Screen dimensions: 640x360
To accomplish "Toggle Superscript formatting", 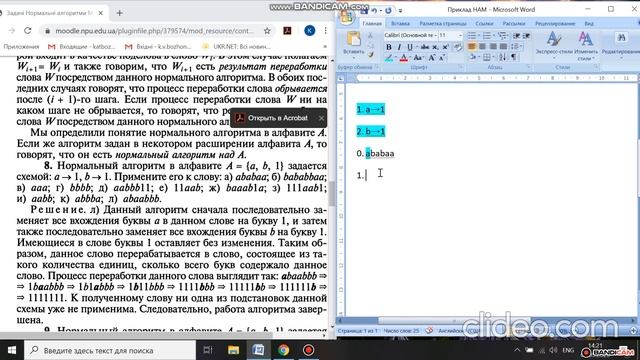I will coord(445,47).
